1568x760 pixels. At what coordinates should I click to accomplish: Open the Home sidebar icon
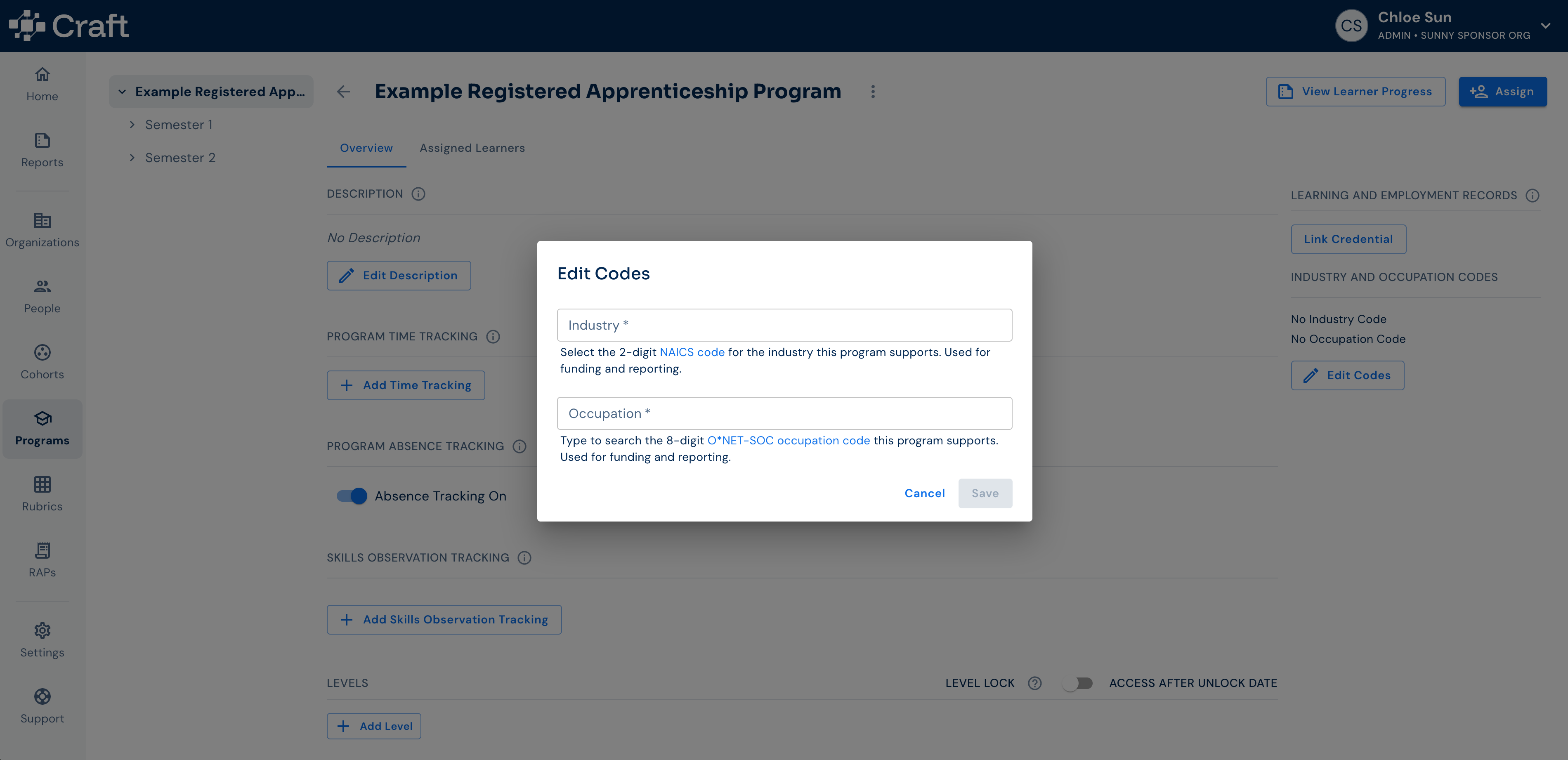(x=42, y=75)
